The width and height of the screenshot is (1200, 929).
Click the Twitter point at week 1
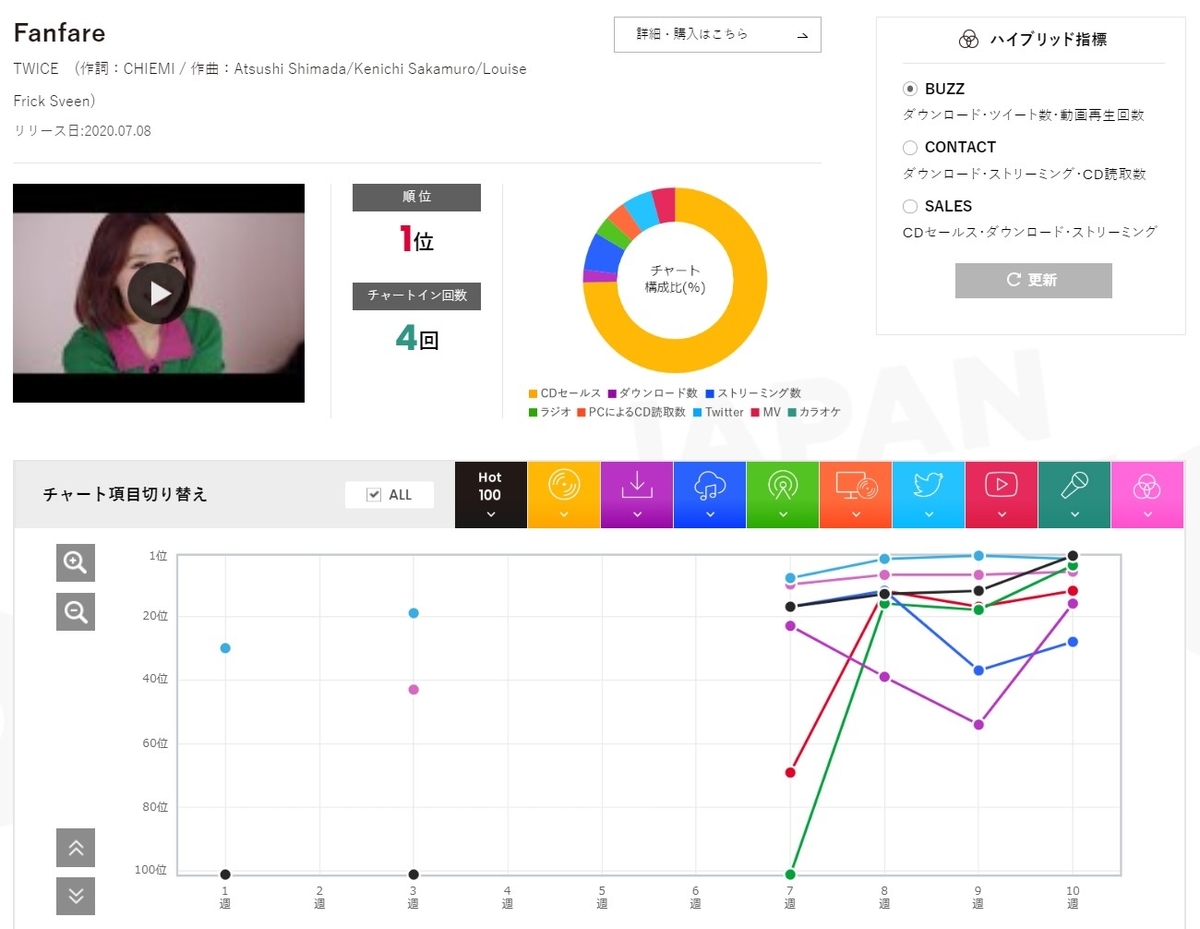pyautogui.click(x=225, y=648)
